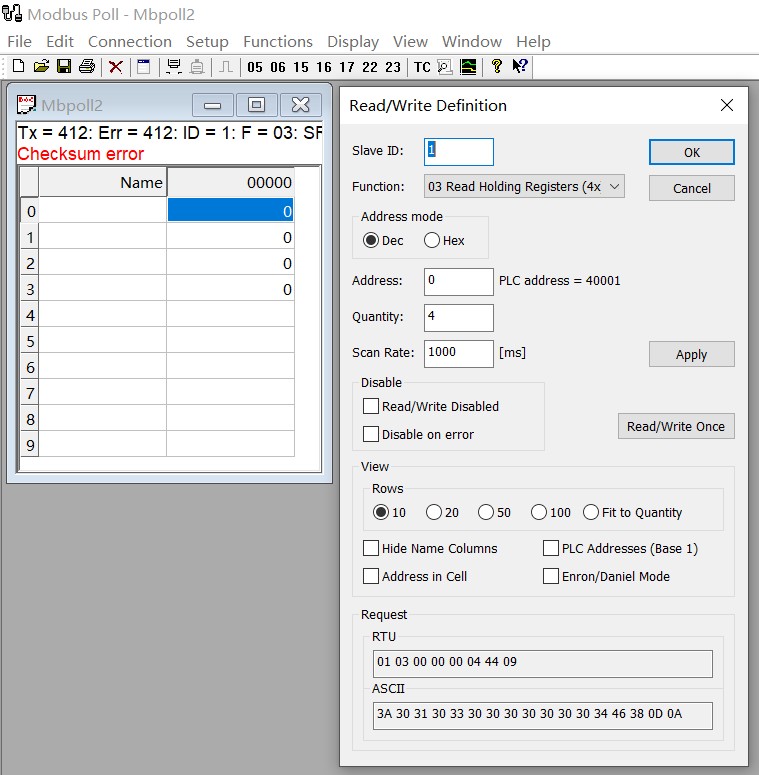Click the printer icon in toolbar
Image resolution: width=759 pixels, height=775 pixels.
(x=87, y=66)
